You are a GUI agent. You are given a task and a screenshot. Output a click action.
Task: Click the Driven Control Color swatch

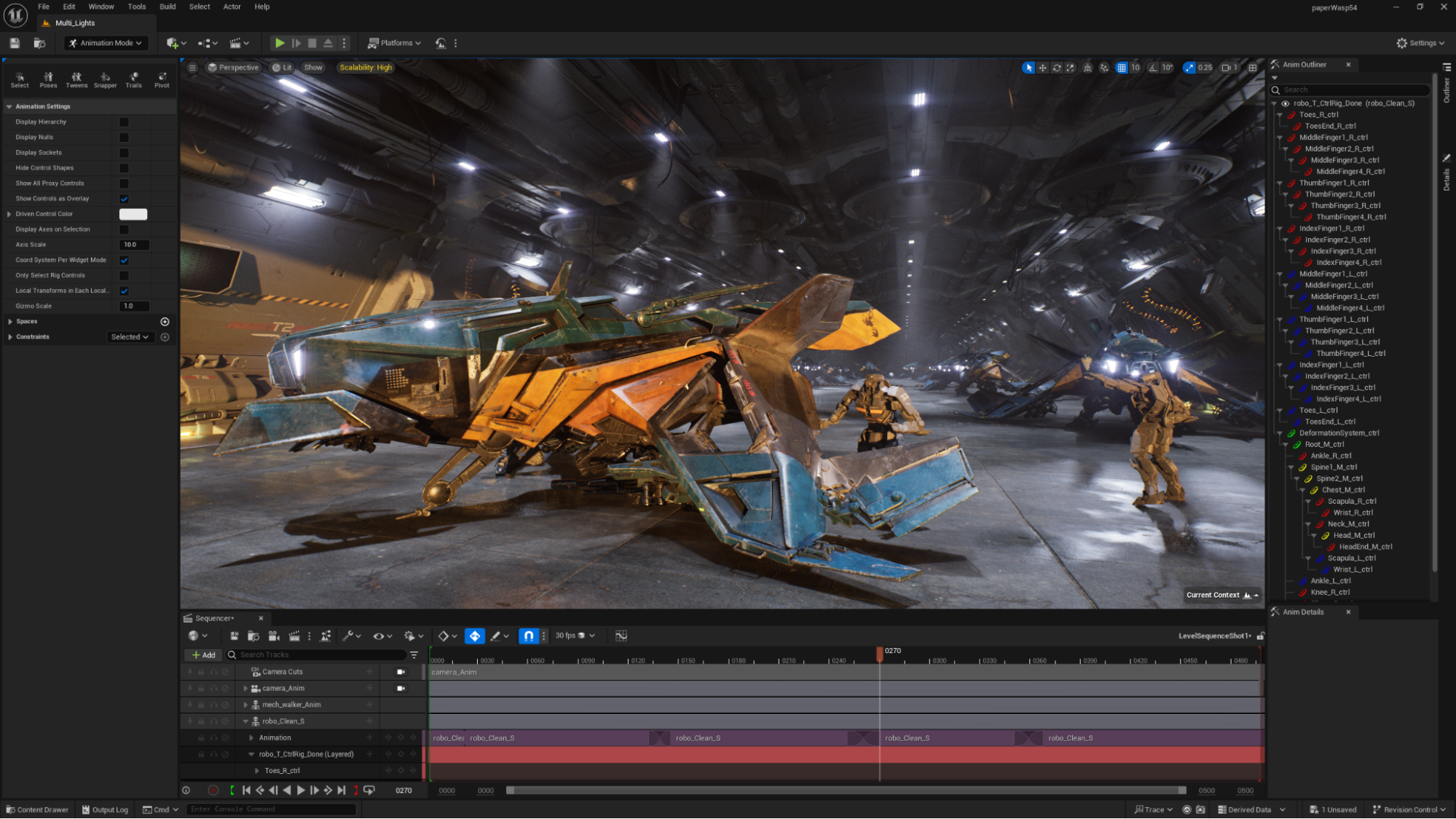click(133, 214)
